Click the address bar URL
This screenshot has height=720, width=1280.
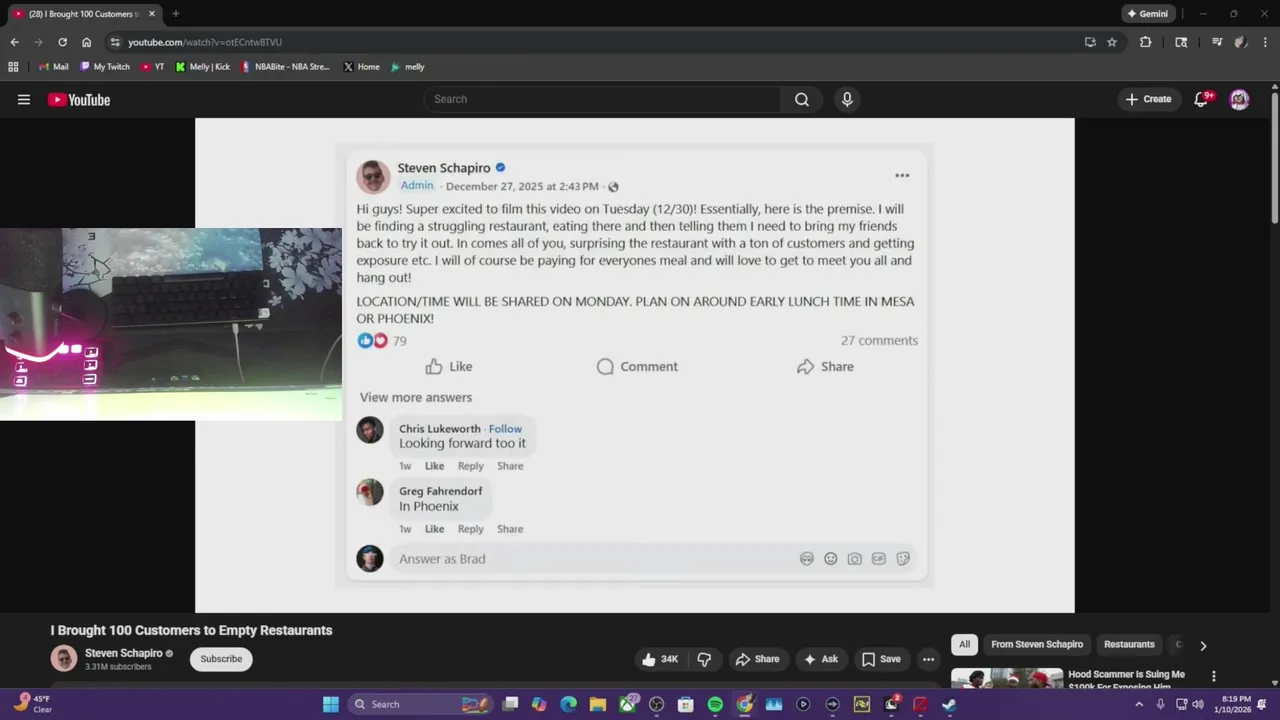point(205,42)
